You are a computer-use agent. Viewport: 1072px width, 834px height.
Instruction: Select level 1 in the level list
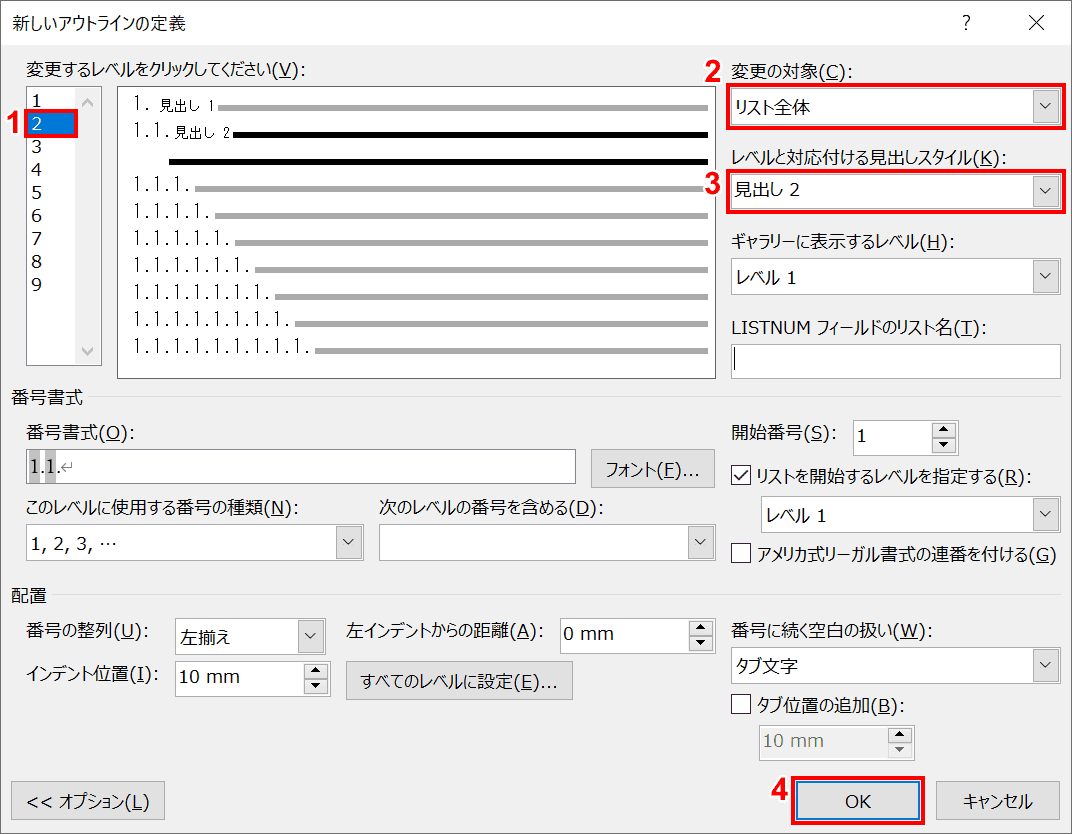click(51, 100)
